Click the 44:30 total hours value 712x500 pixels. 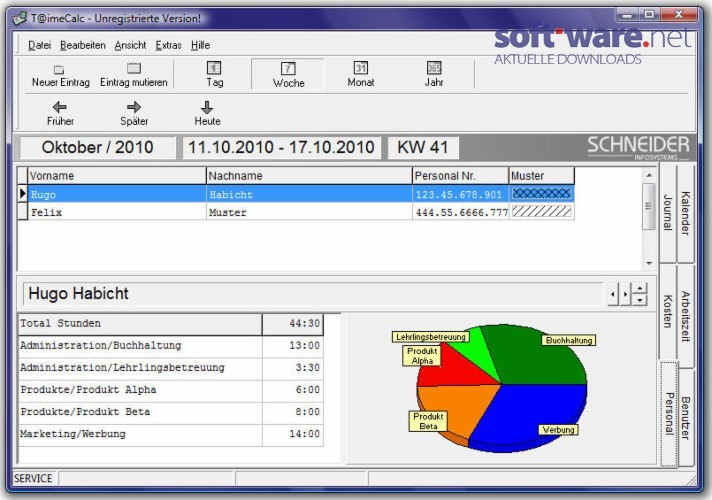[304, 324]
